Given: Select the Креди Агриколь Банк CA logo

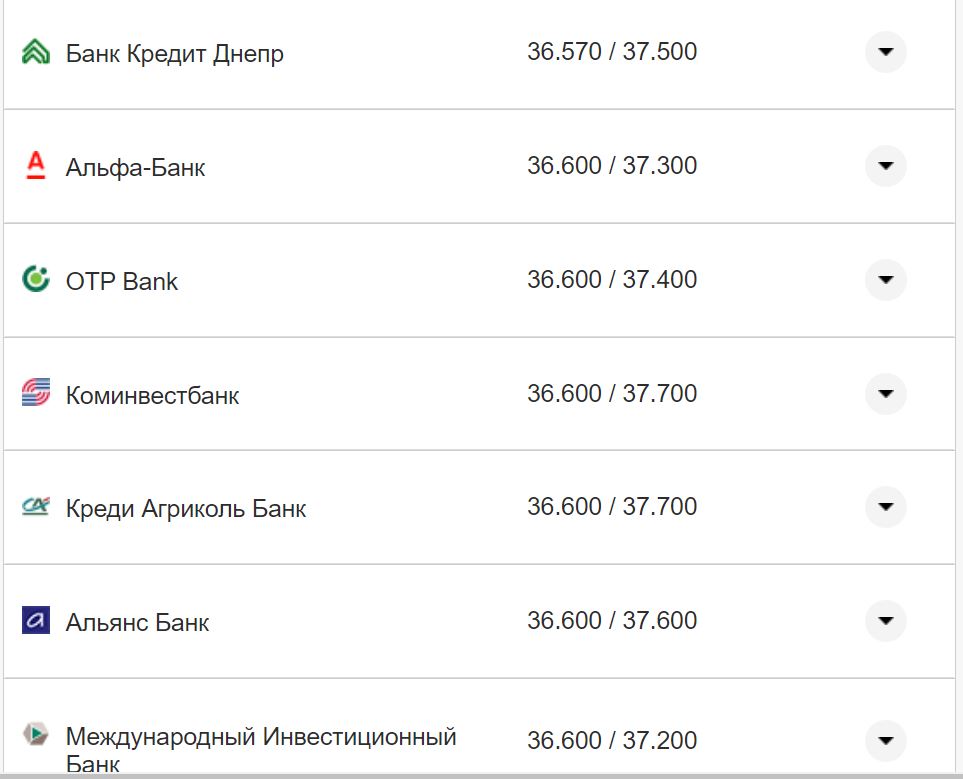Looking at the screenshot, I should (x=36, y=507).
